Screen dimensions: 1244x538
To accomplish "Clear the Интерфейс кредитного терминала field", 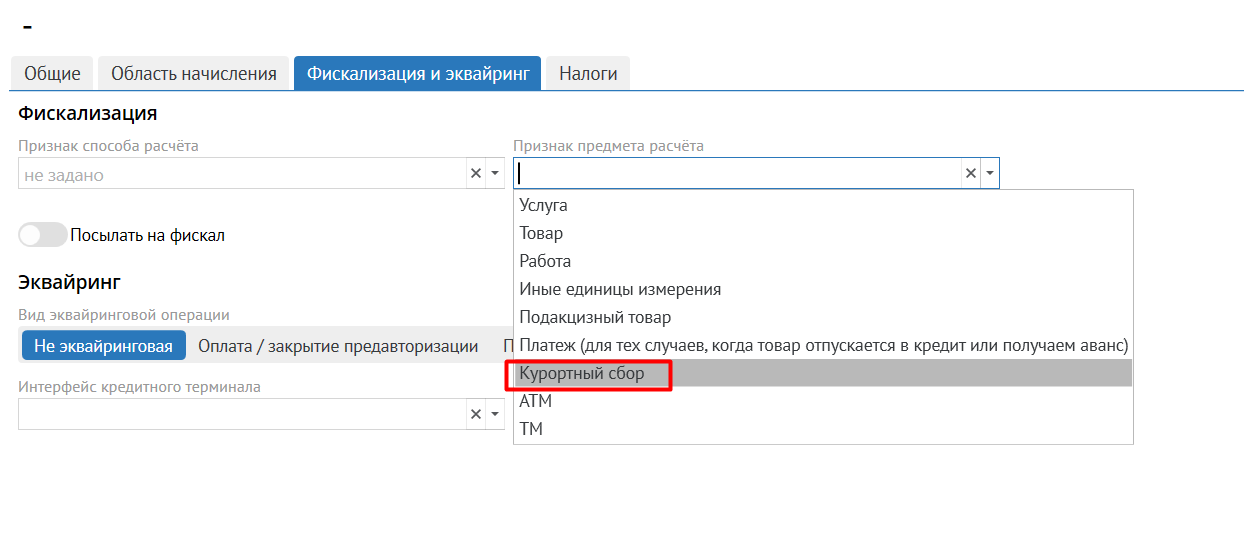I will [476, 414].
